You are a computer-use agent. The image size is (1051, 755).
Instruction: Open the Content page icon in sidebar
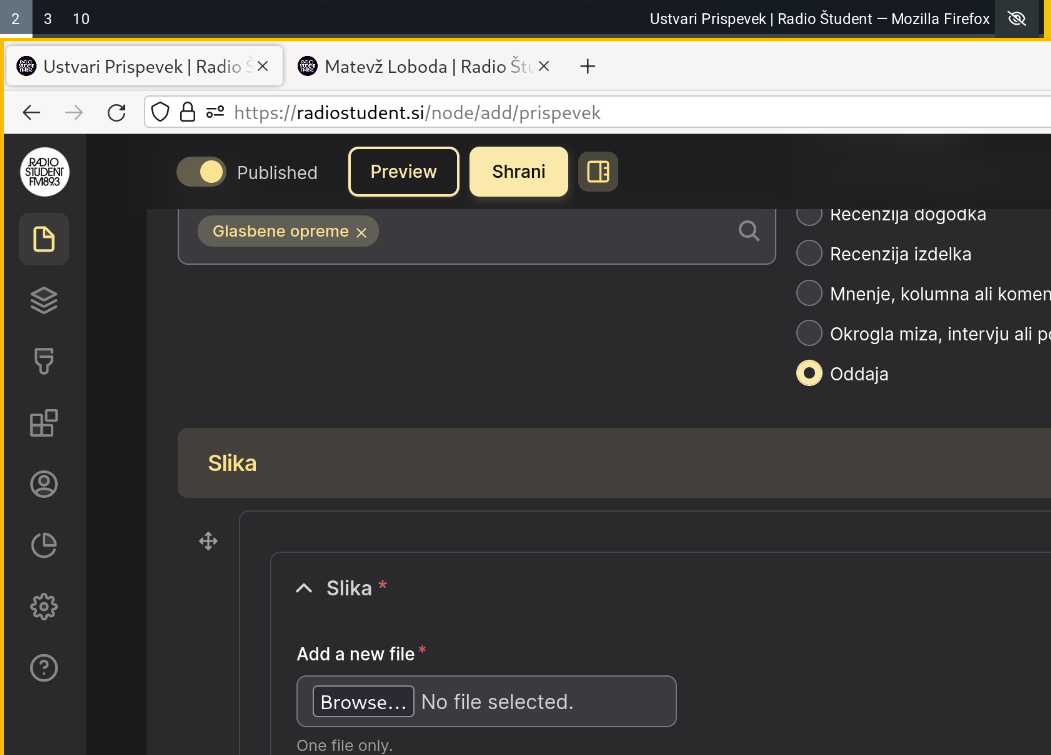[x=44, y=239]
